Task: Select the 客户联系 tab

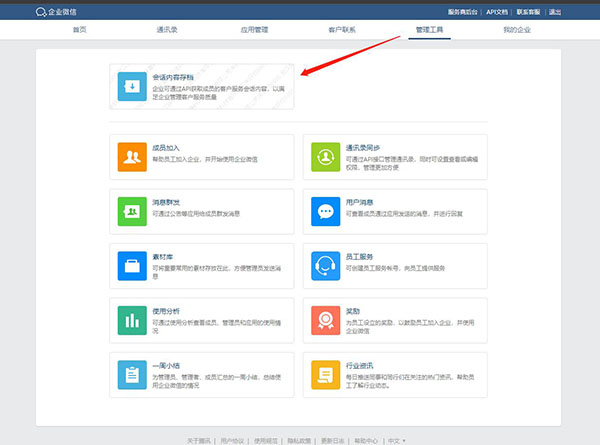Action: [342, 29]
